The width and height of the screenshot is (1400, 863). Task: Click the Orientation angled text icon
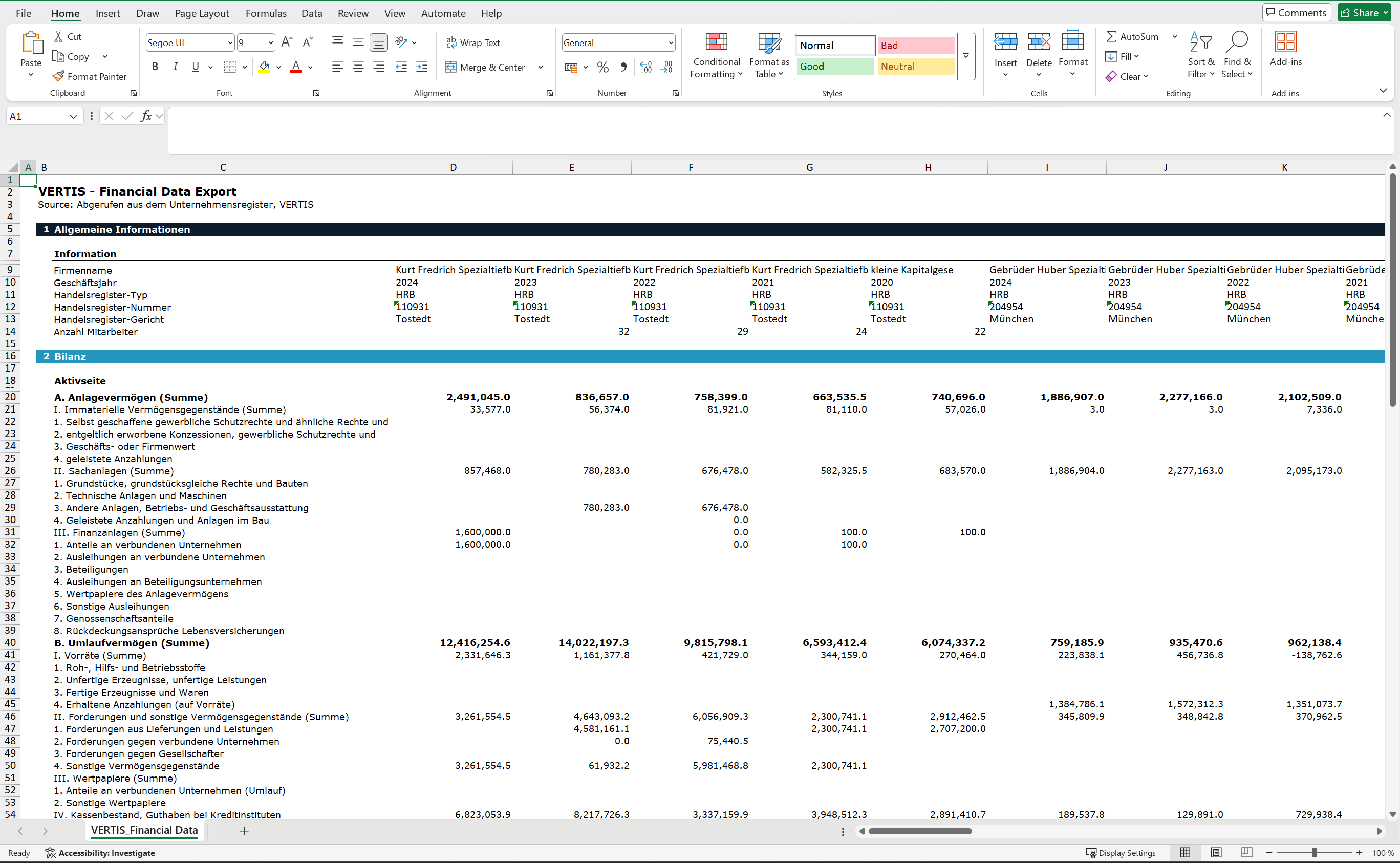[402, 42]
